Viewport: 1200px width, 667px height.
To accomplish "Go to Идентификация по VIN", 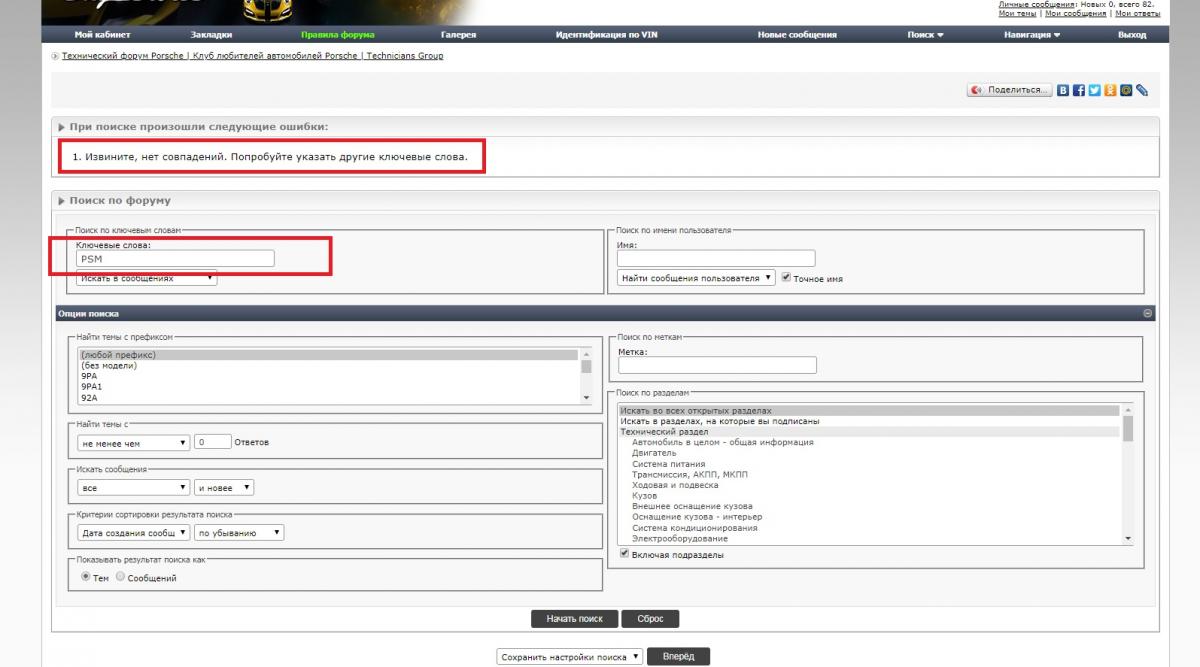I will tap(605, 35).
